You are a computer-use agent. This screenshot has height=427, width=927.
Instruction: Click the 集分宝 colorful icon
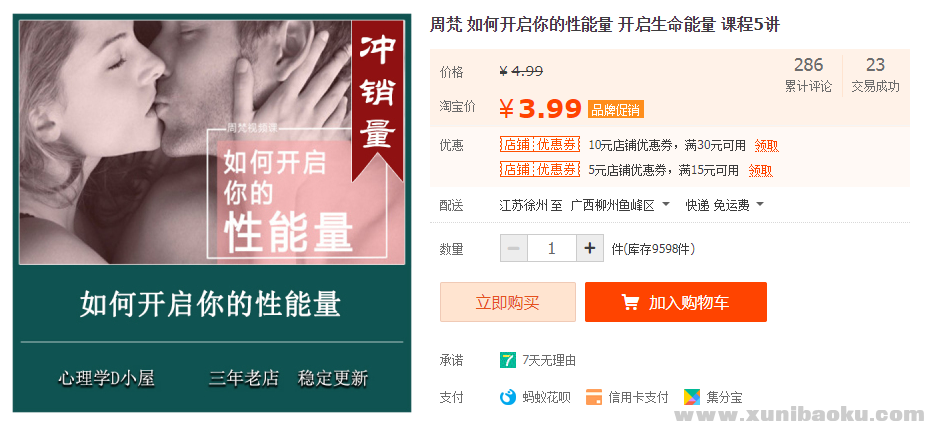point(692,397)
